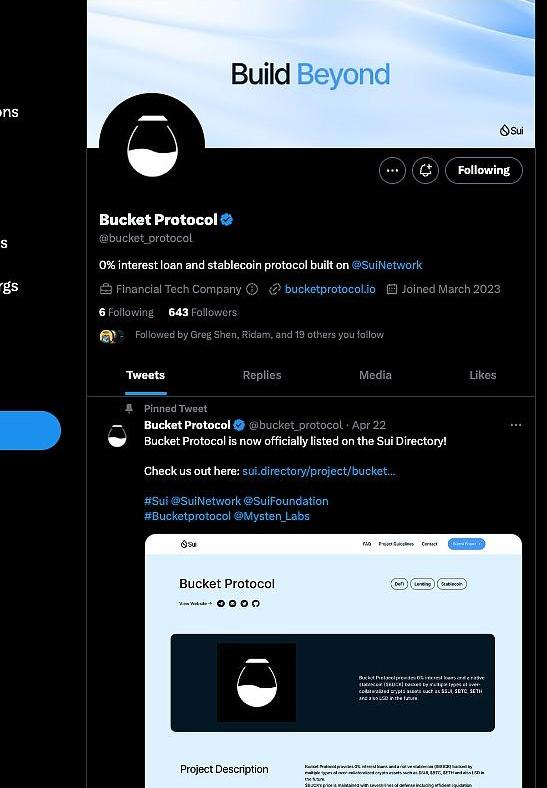Open the large Bucket Protocol profile picture
The width and height of the screenshot is (547, 788).
152,146
